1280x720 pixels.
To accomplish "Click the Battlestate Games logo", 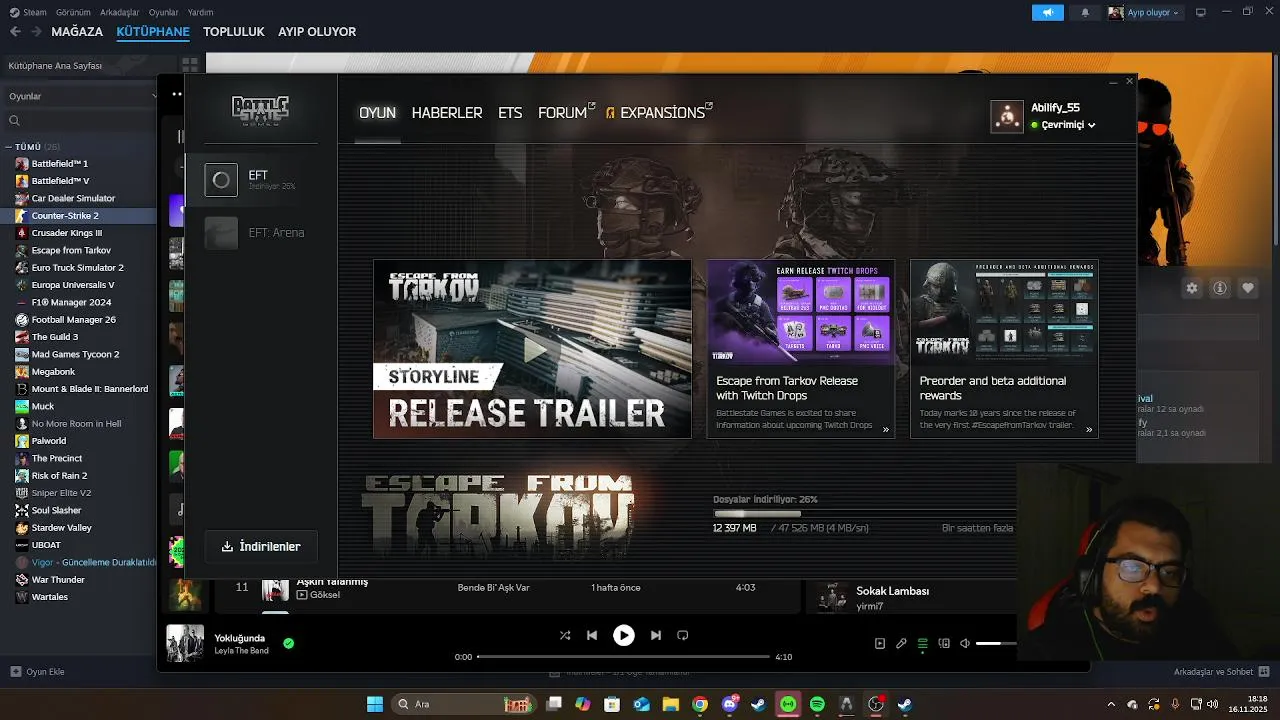I will [260, 110].
